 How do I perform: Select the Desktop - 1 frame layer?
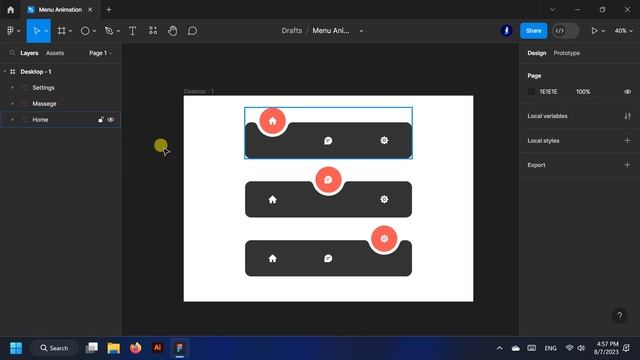click(x=60, y=71)
